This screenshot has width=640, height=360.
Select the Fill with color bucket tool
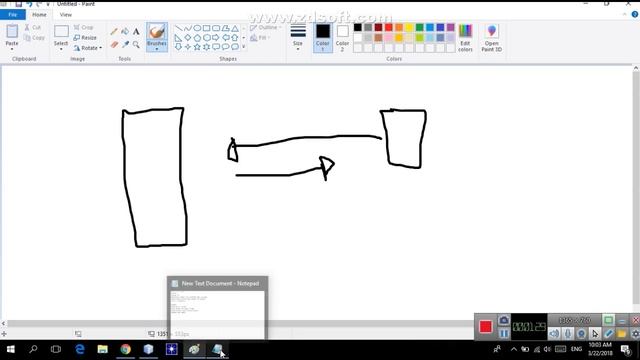[125, 31]
